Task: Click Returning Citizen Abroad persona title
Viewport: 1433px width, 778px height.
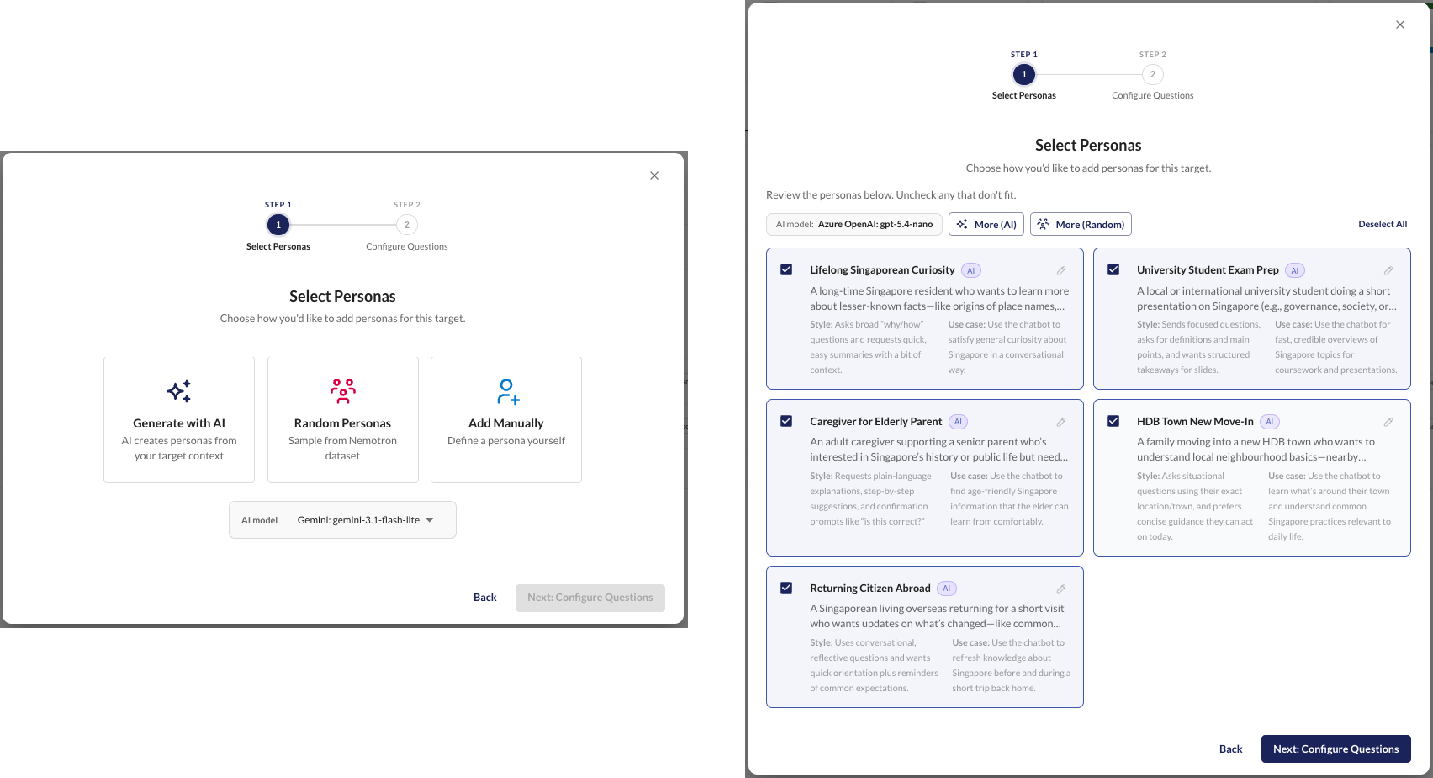Action: (870, 588)
